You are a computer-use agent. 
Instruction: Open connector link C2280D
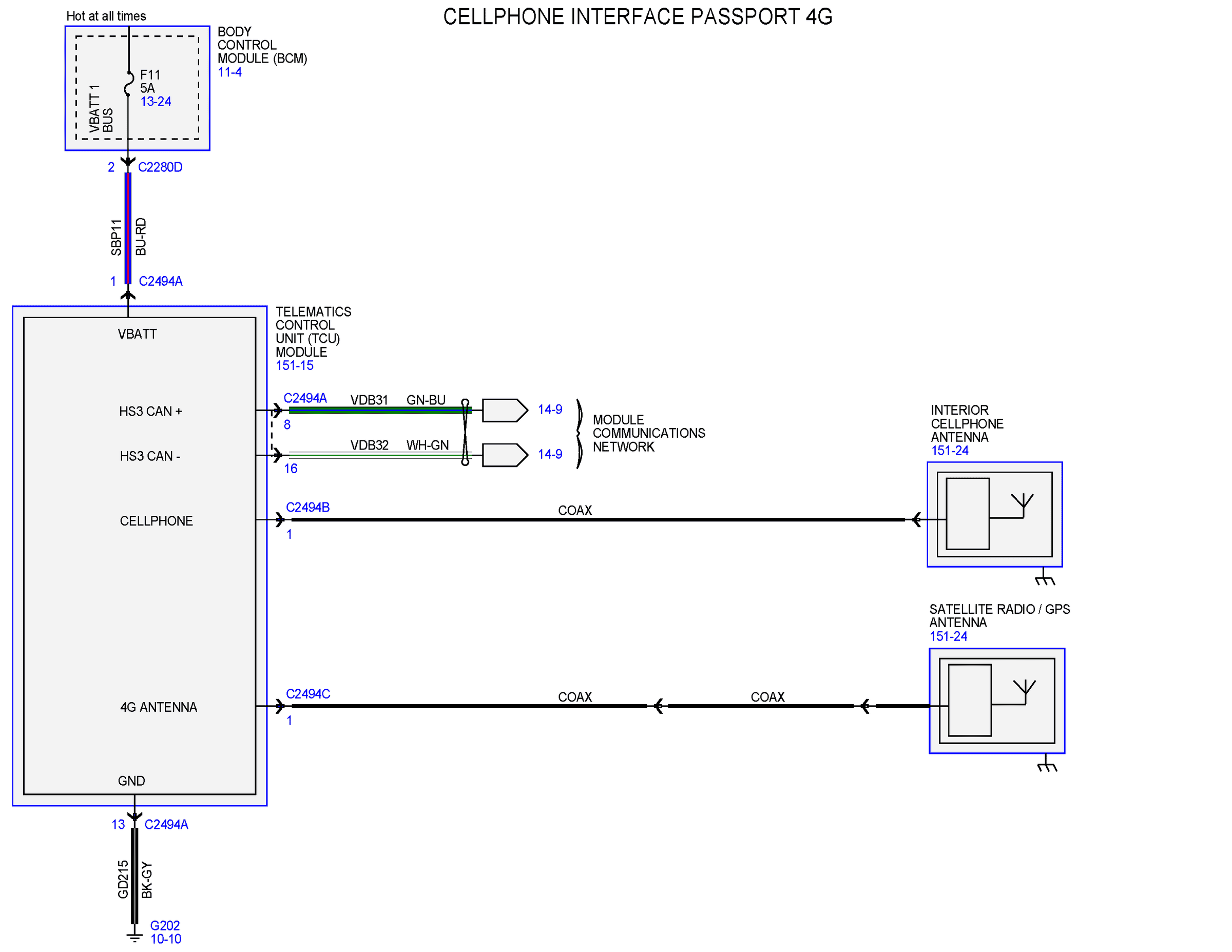[x=160, y=167]
